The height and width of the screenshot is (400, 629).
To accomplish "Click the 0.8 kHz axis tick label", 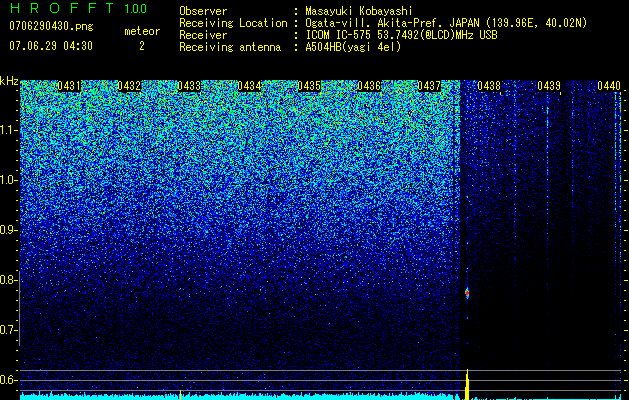I will [8, 280].
